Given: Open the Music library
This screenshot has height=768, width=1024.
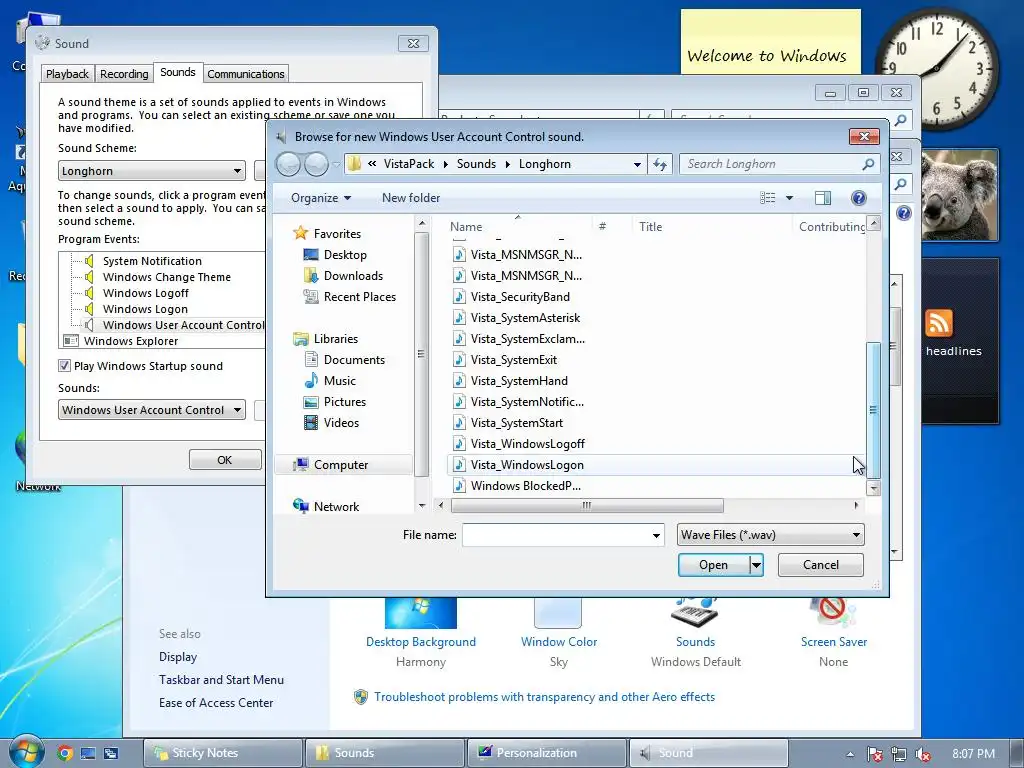Looking at the screenshot, I should click(330, 381).
